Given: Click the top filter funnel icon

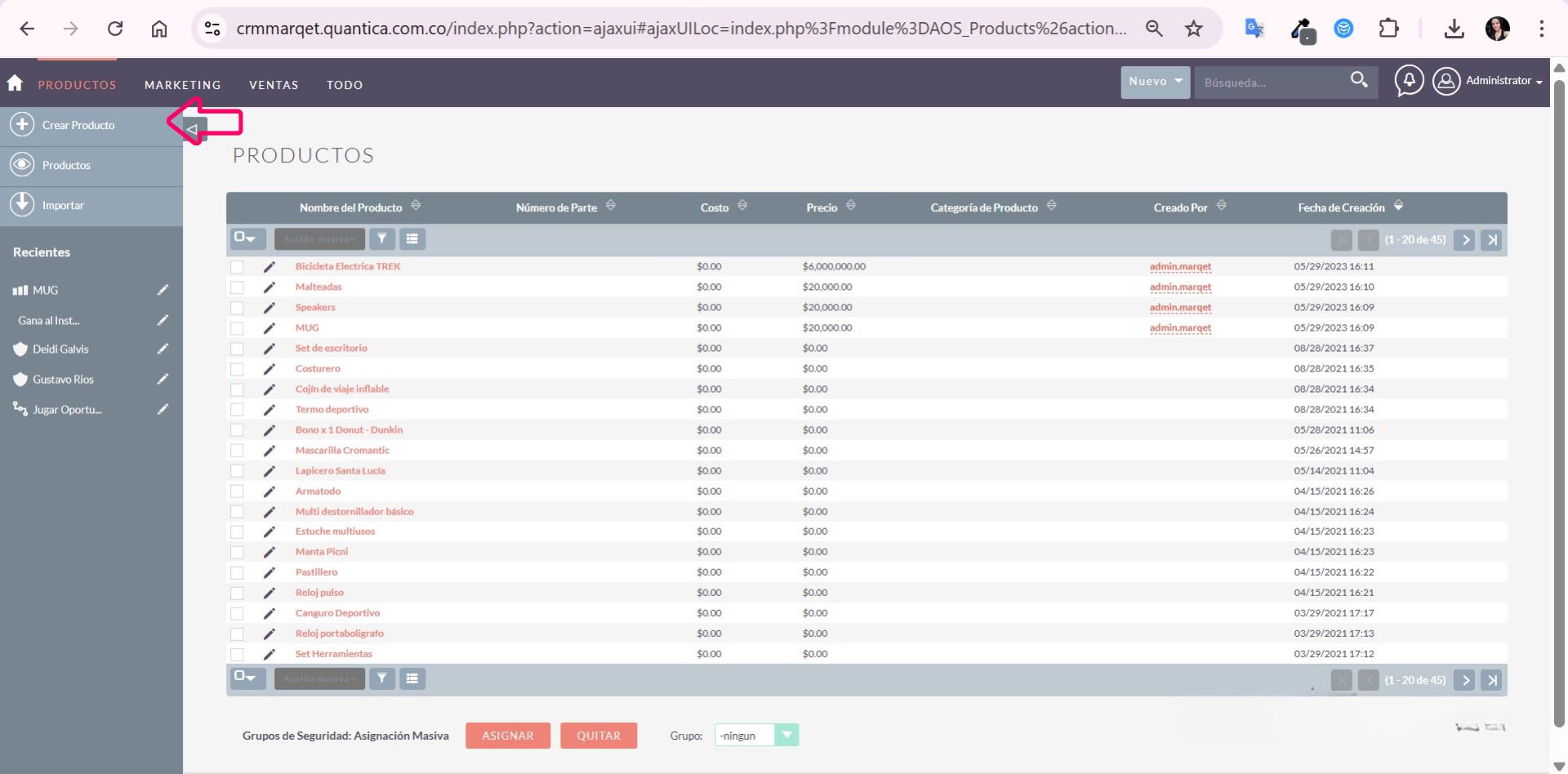Looking at the screenshot, I should (x=382, y=239).
